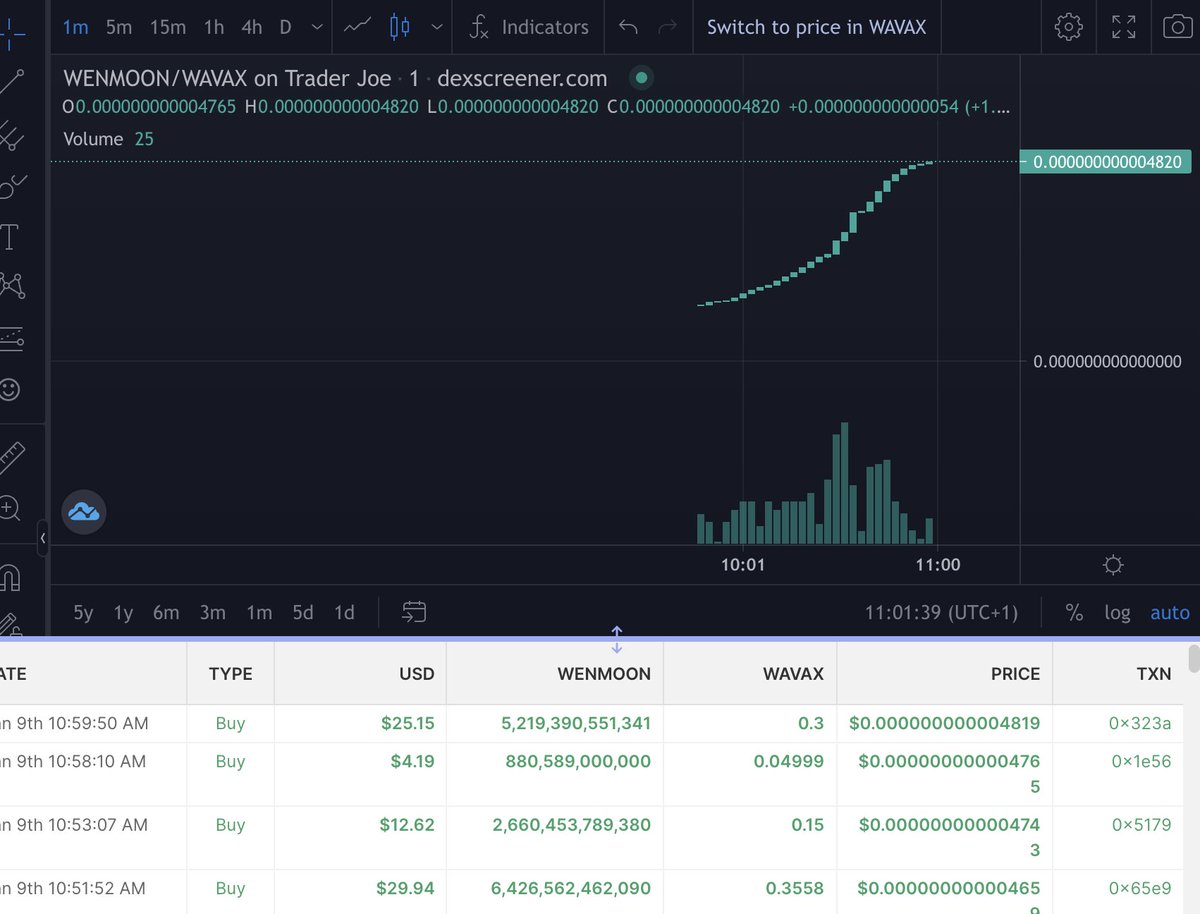Set date range to 1d
The image size is (1200, 914).
click(x=344, y=612)
